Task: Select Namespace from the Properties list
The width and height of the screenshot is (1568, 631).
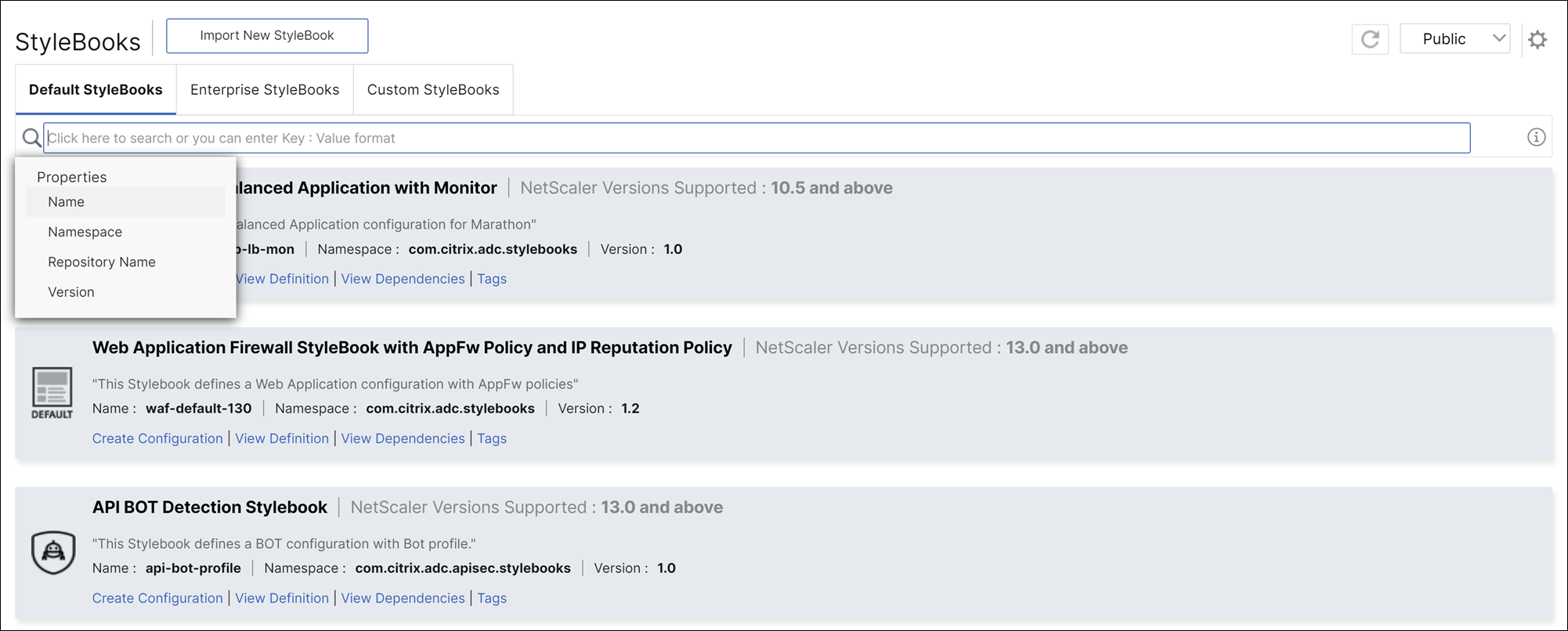Action: (125, 232)
